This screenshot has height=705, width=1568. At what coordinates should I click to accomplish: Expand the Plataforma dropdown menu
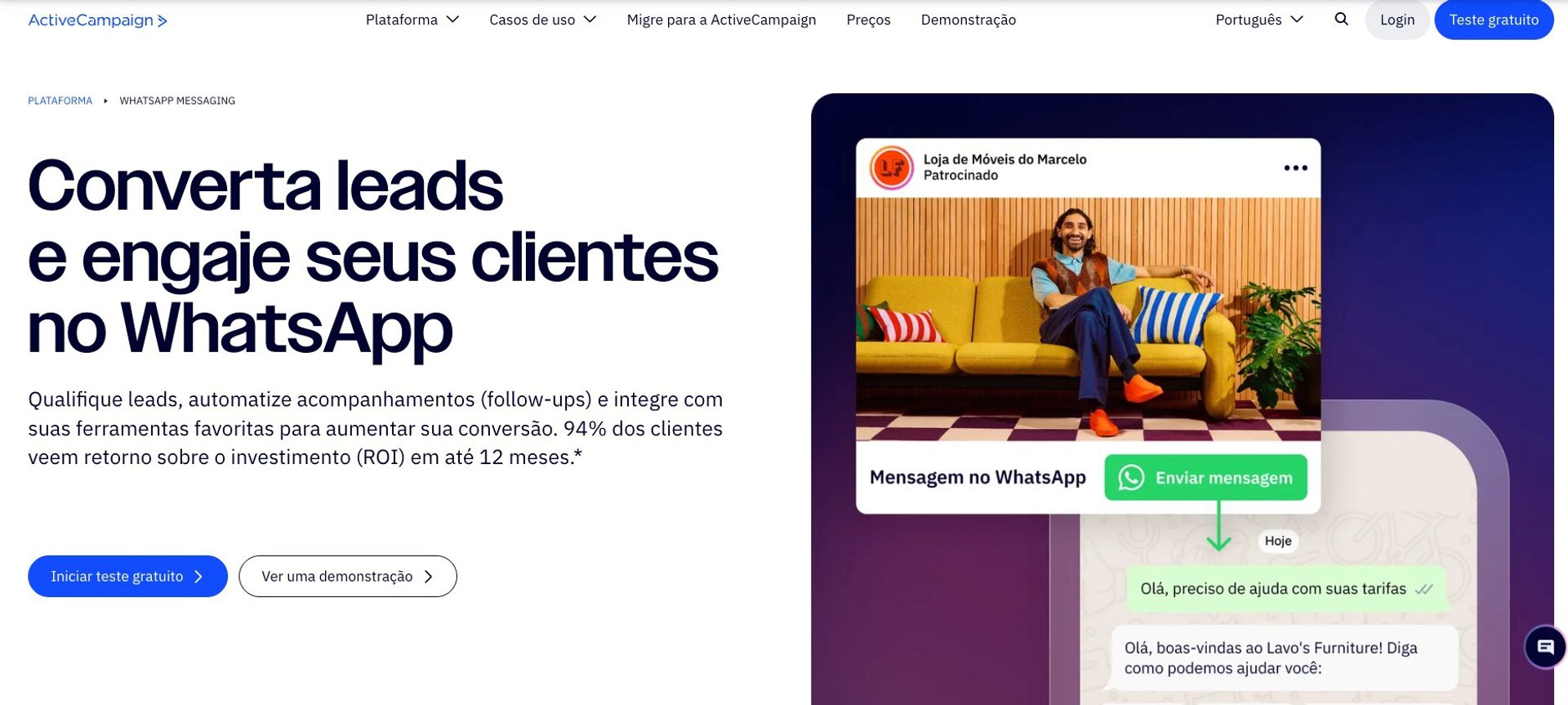pyautogui.click(x=412, y=20)
